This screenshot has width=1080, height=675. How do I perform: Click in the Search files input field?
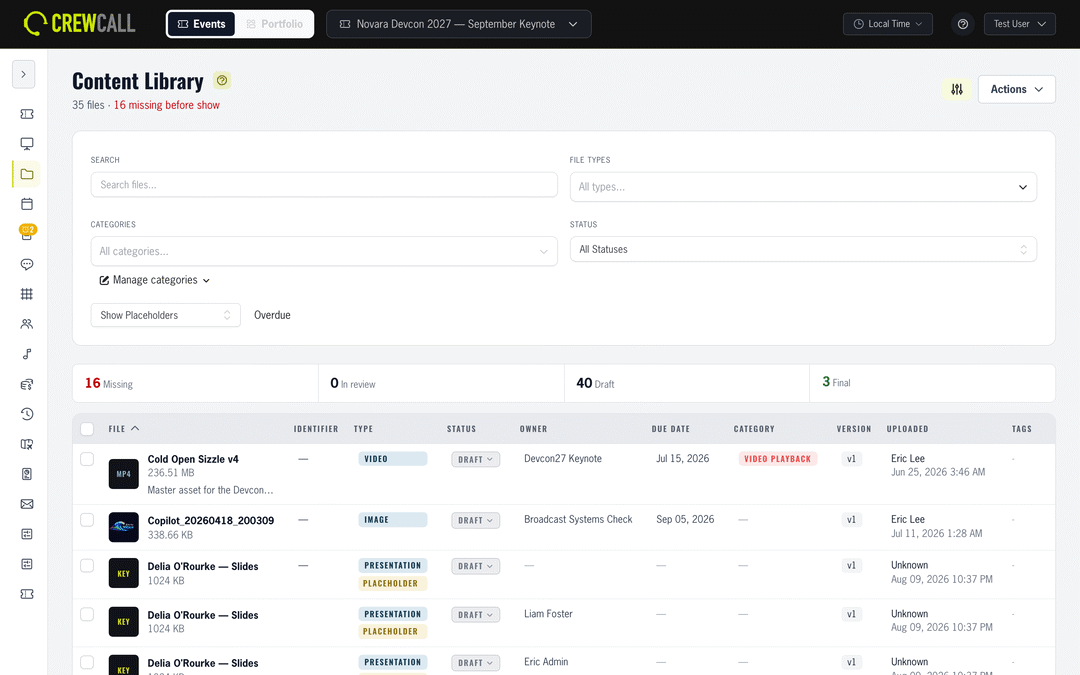tap(324, 185)
